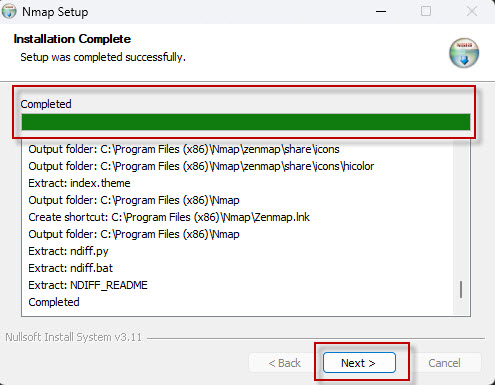Click the Nmap Setup title bar icon

tap(9, 12)
